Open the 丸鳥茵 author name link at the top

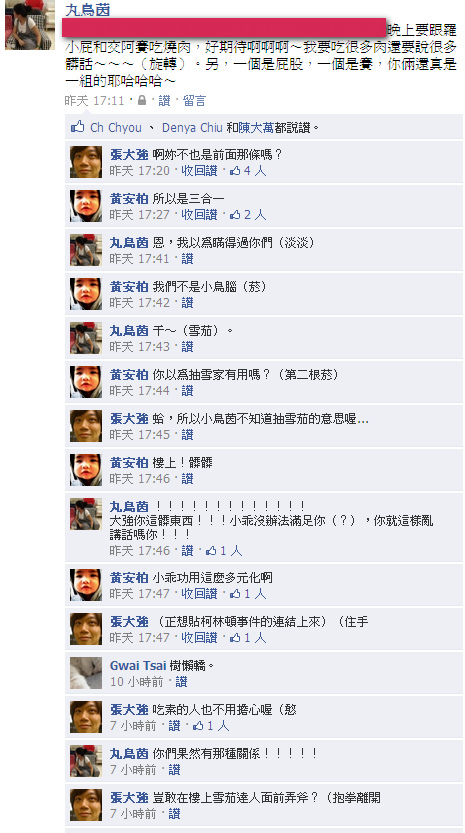88,10
